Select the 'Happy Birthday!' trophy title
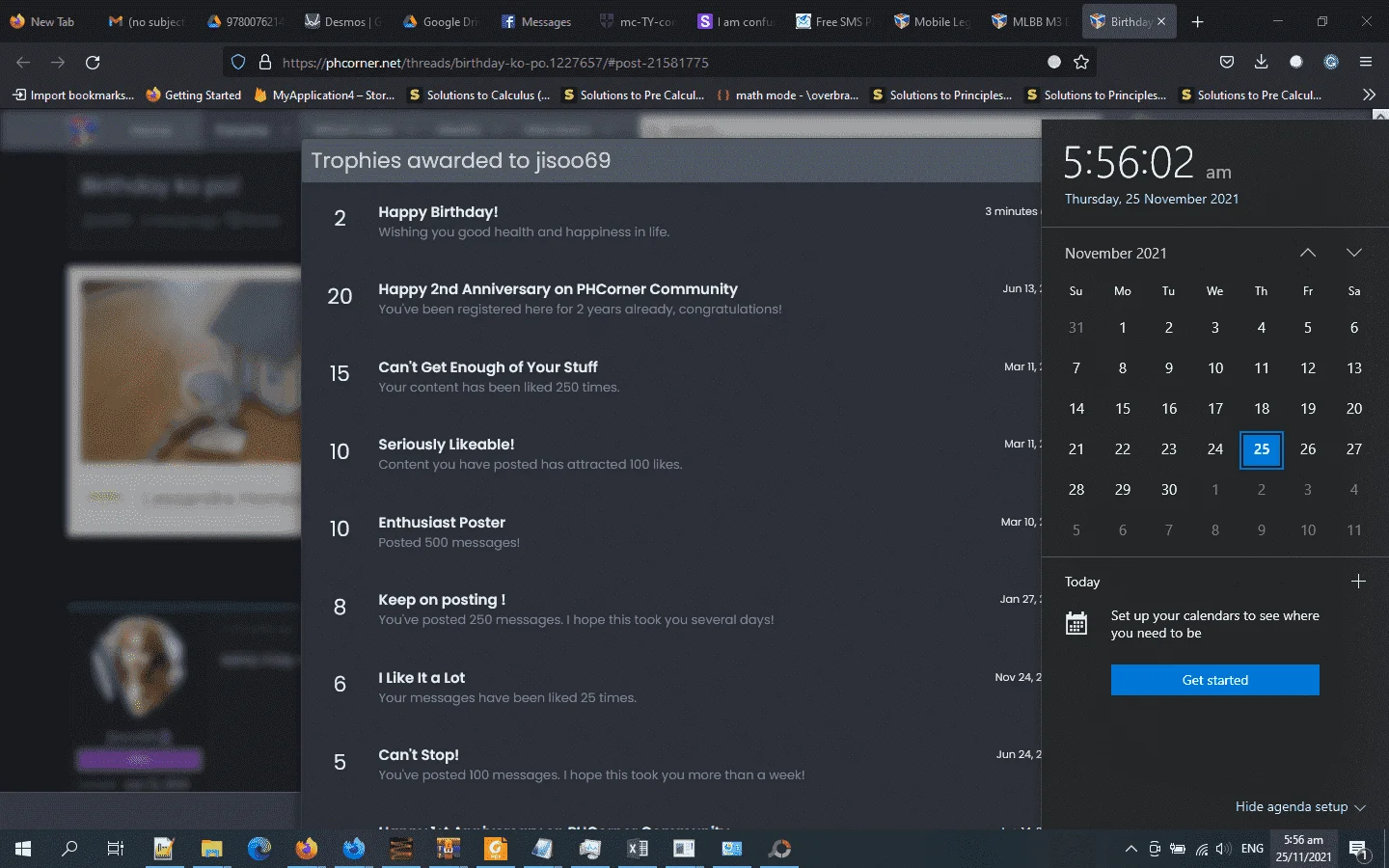Screen dimensions: 1389x868 pyautogui.click(x=438, y=211)
